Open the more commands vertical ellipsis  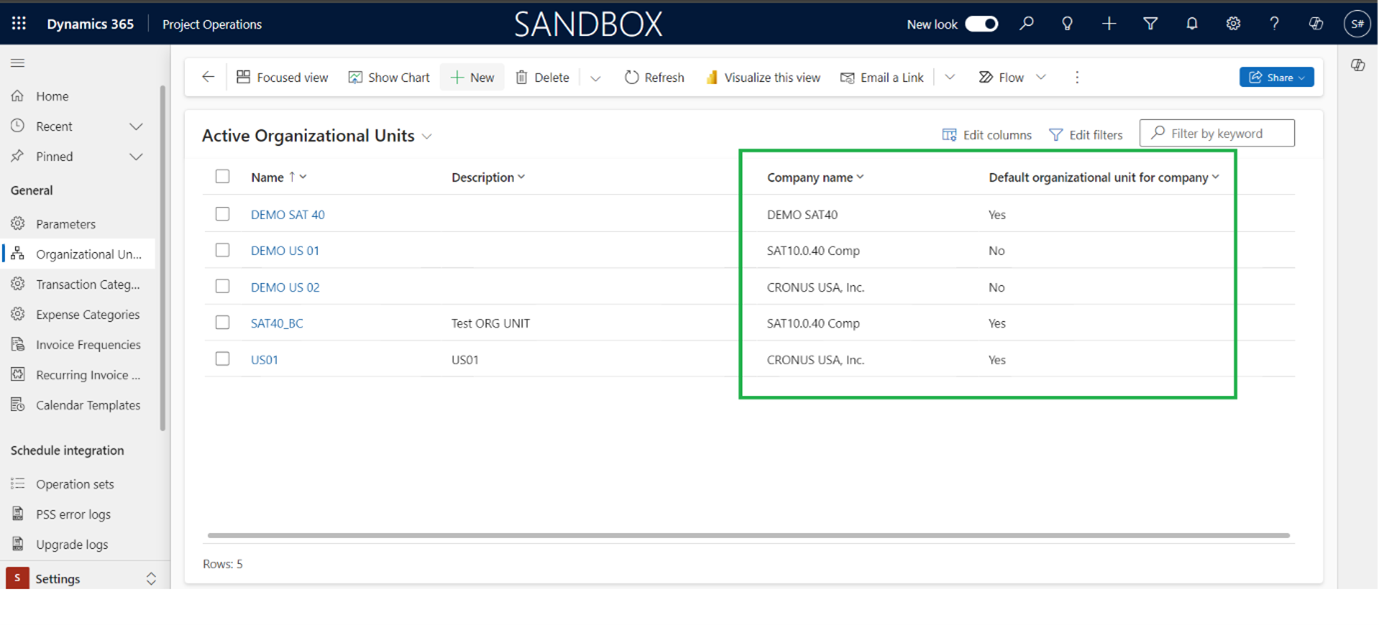(x=1077, y=77)
